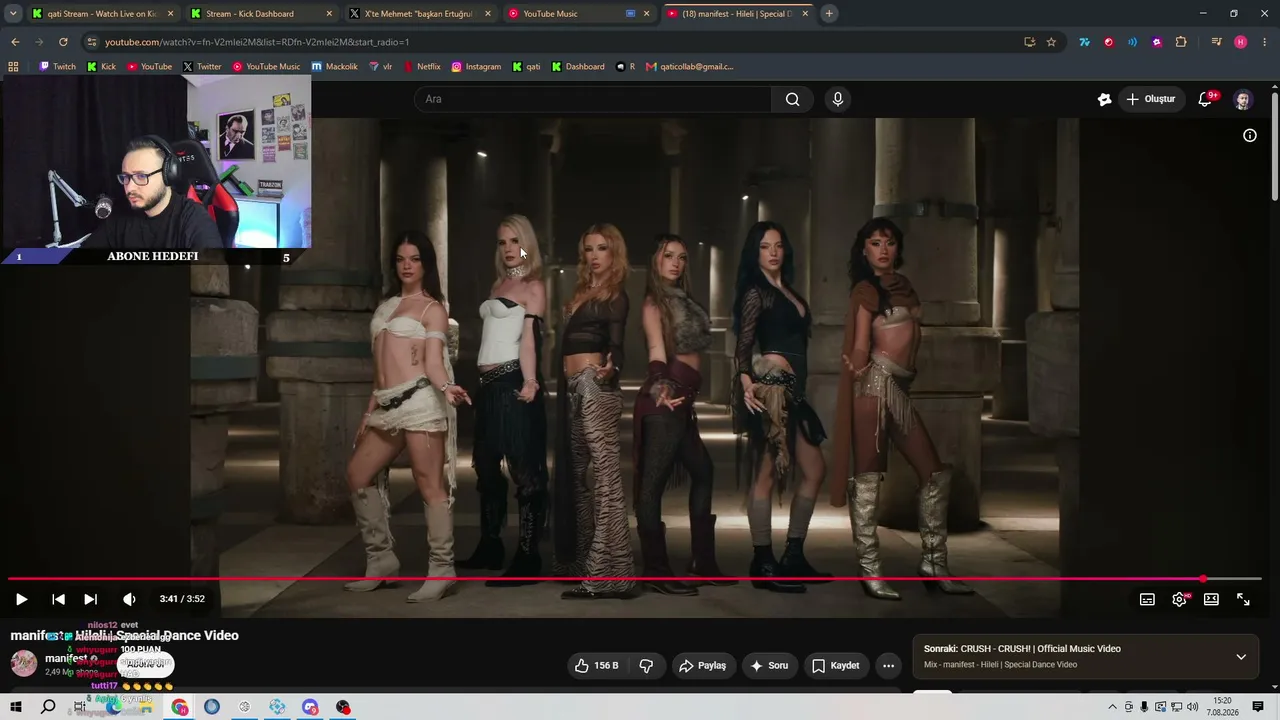The image size is (1280, 720).
Task: Open the video player settings gear
Action: pyautogui.click(x=1179, y=599)
